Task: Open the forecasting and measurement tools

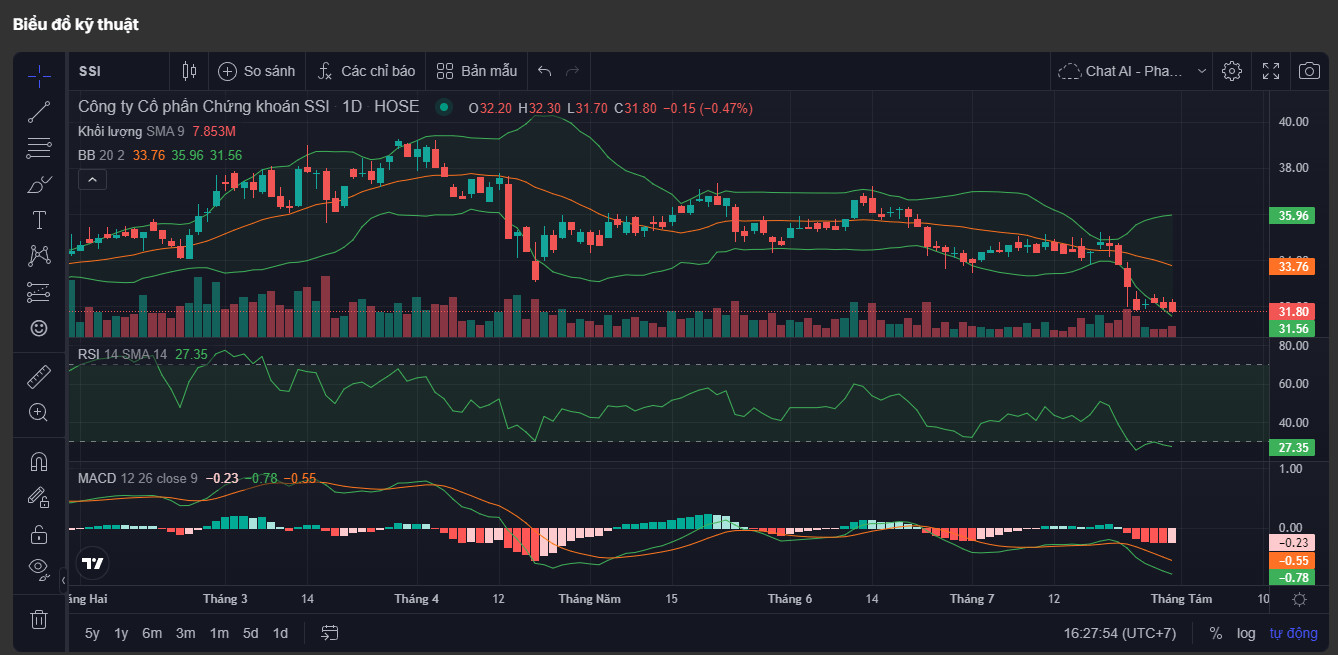Action: (x=39, y=292)
